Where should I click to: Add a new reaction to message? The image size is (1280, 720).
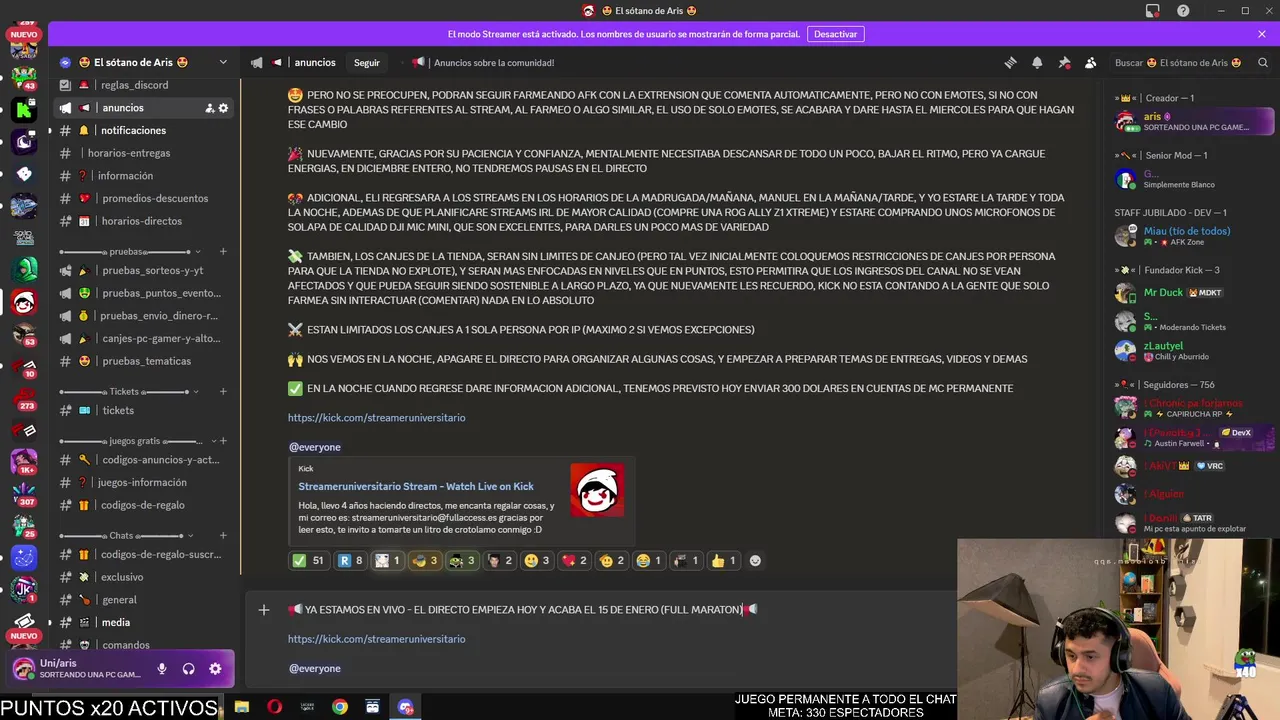coord(755,560)
